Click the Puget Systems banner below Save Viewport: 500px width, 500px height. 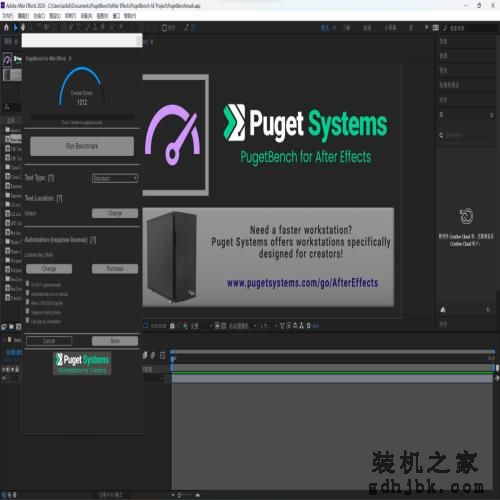82,363
